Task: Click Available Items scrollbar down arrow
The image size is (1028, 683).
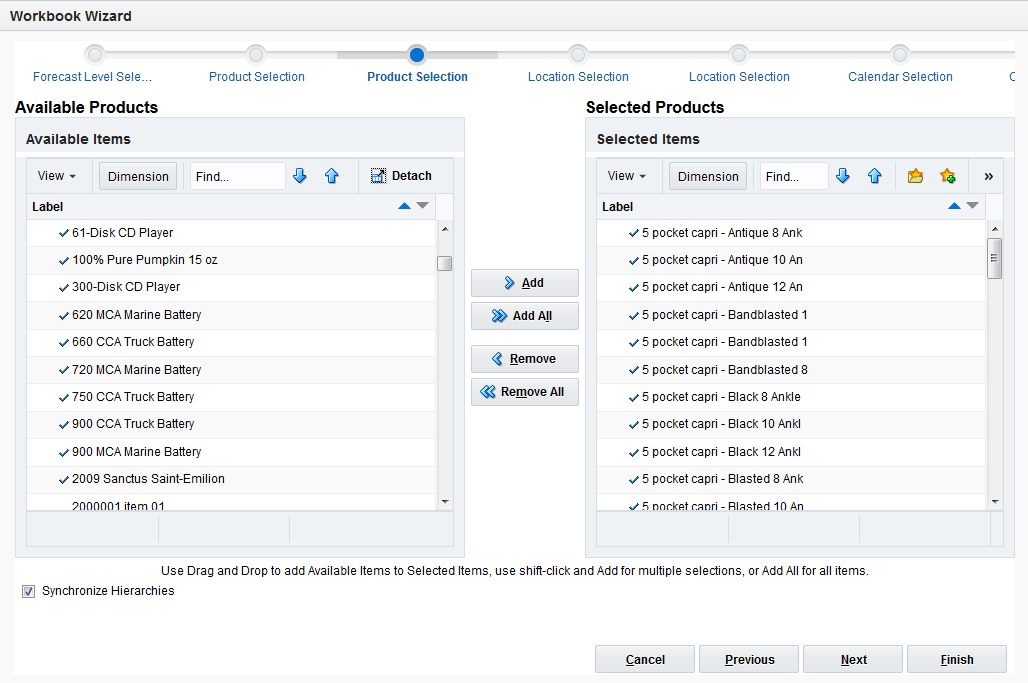Action: click(x=445, y=502)
